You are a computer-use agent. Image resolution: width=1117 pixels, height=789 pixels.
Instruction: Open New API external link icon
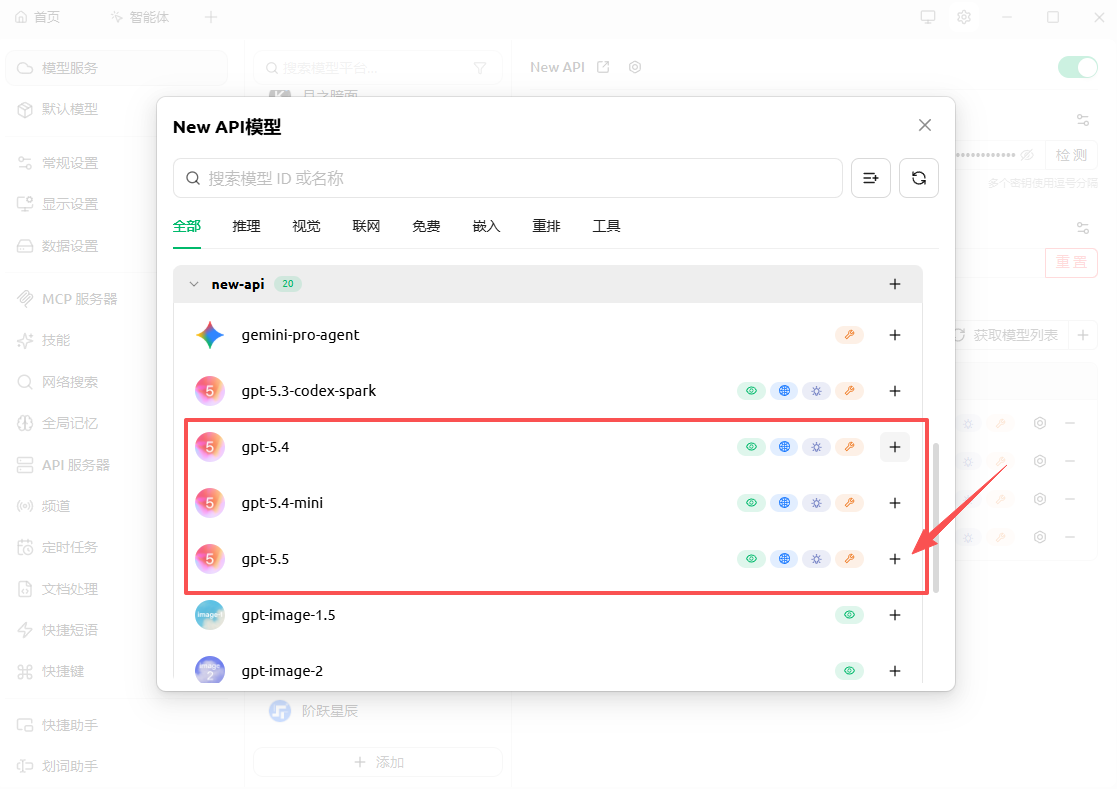[x=603, y=67]
